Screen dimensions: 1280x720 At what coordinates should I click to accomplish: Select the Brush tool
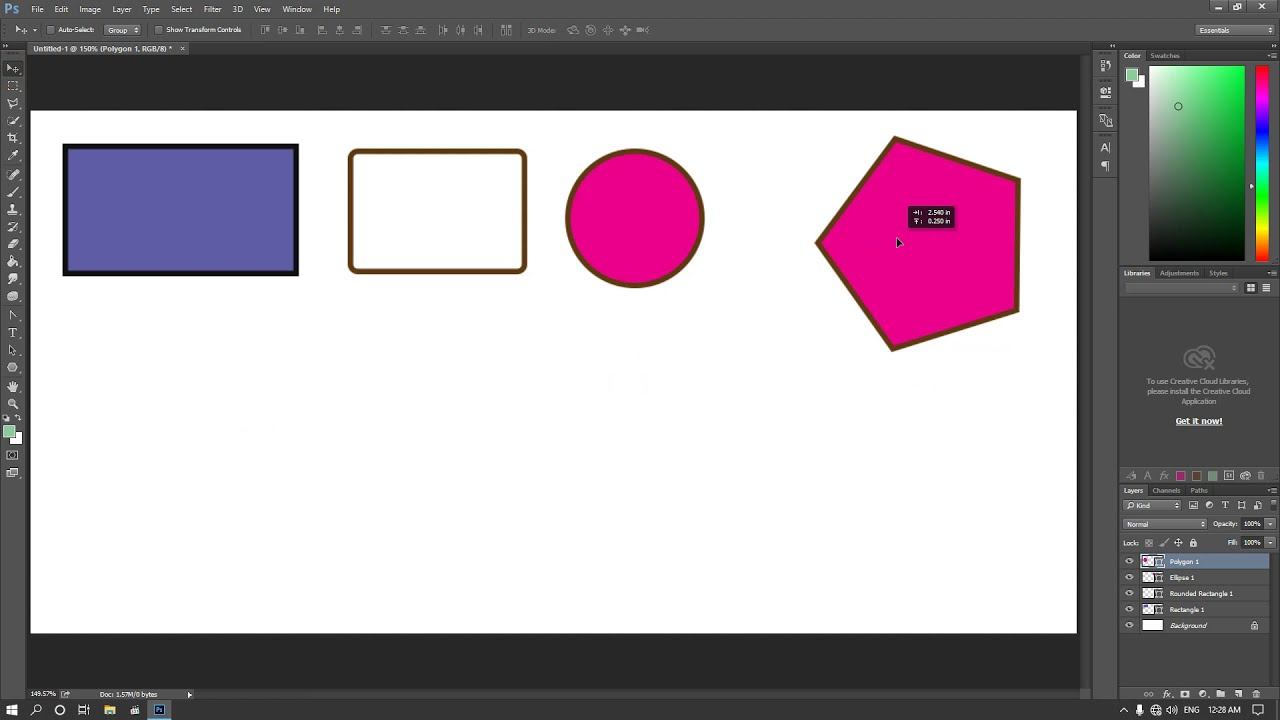click(x=13, y=192)
